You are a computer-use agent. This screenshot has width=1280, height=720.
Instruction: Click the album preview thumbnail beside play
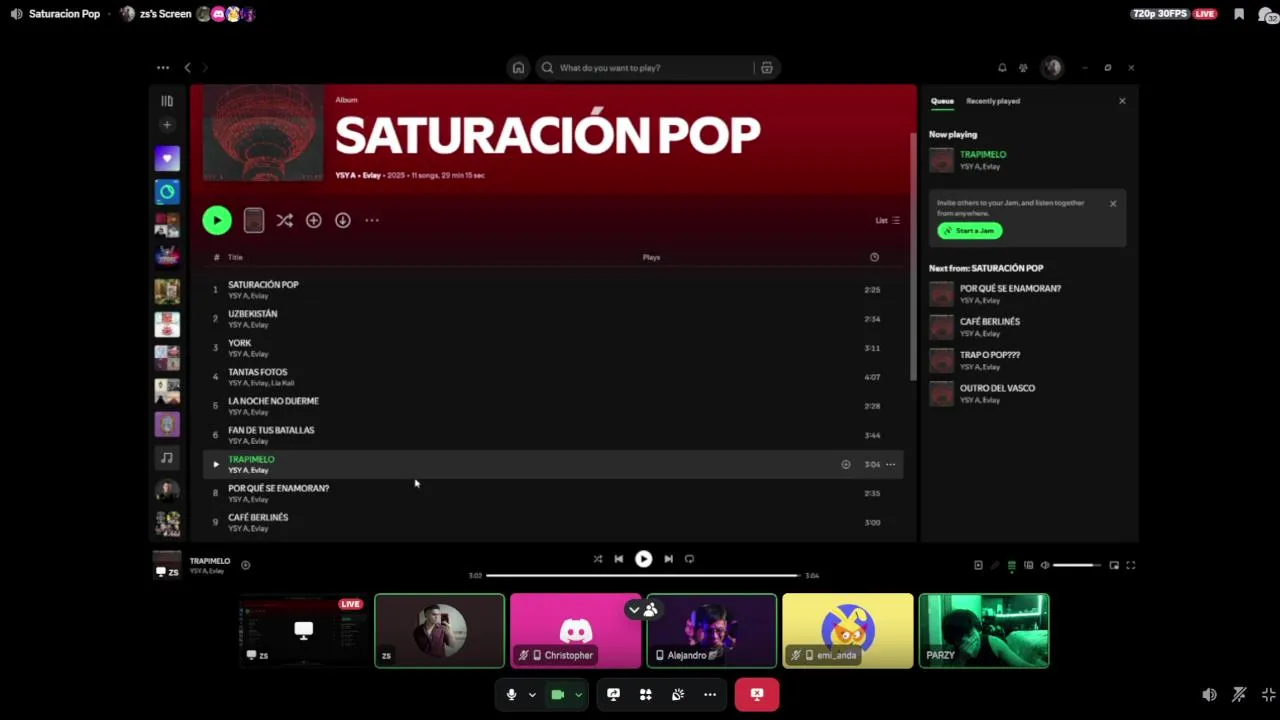pos(254,220)
